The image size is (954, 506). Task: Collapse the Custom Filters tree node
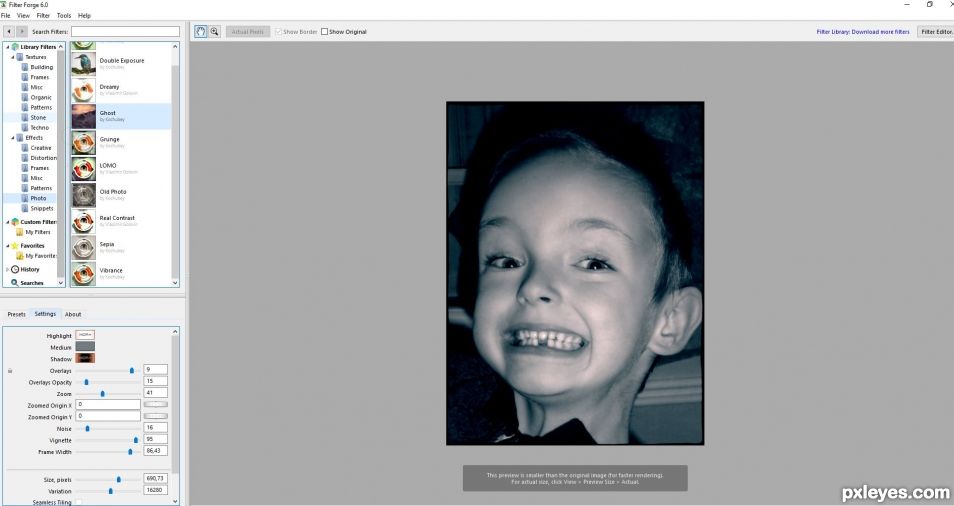pos(8,222)
